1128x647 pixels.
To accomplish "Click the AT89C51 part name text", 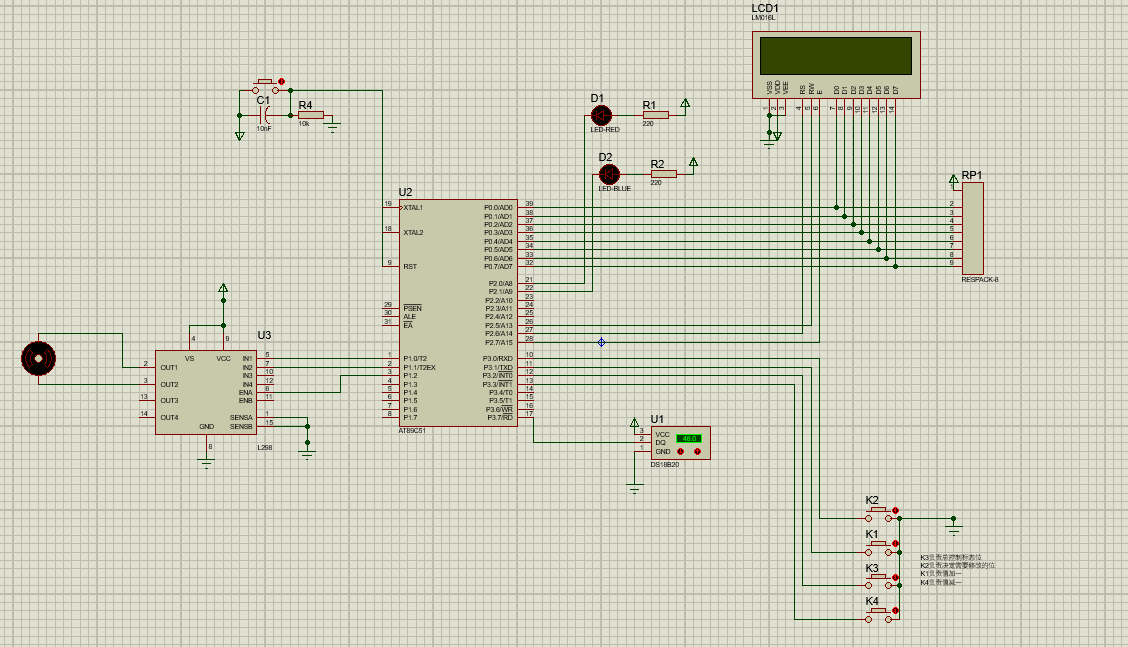I will coord(412,430).
